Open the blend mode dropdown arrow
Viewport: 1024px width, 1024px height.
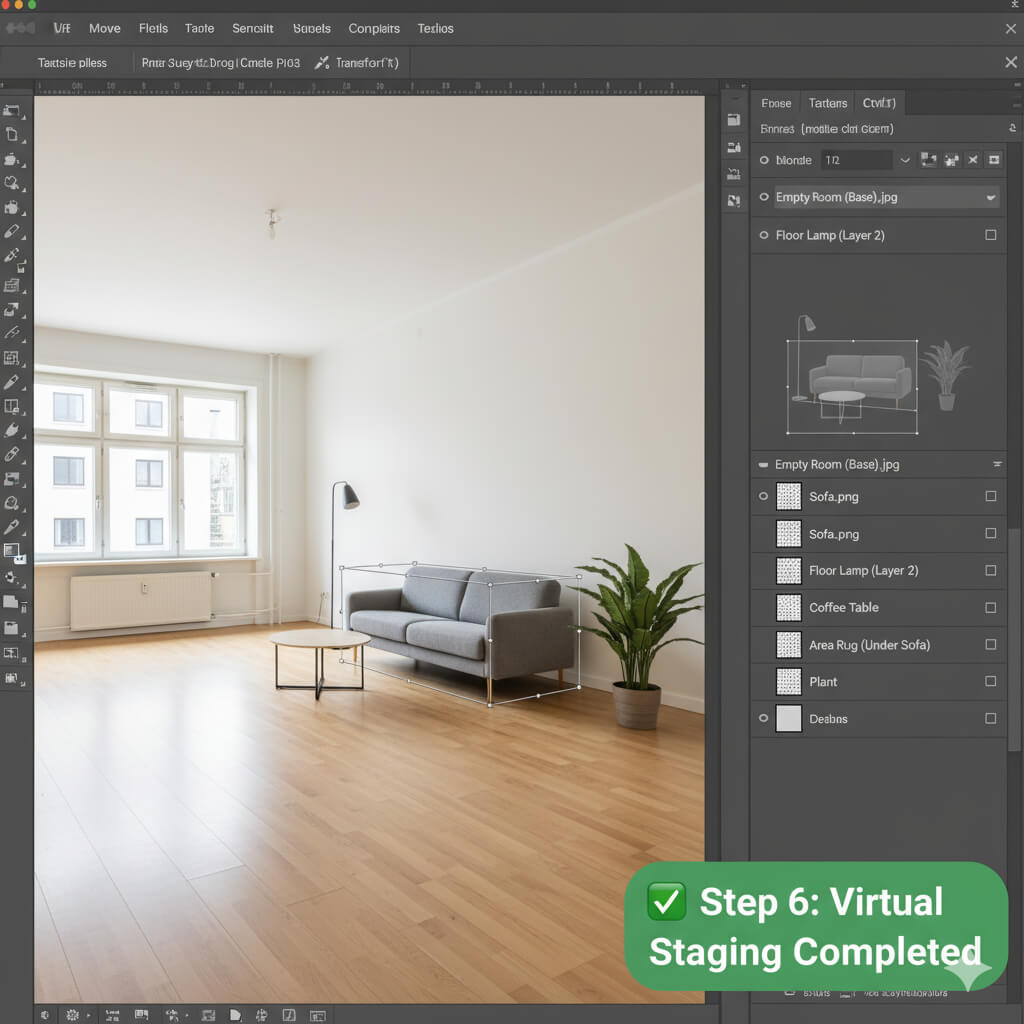tap(905, 160)
